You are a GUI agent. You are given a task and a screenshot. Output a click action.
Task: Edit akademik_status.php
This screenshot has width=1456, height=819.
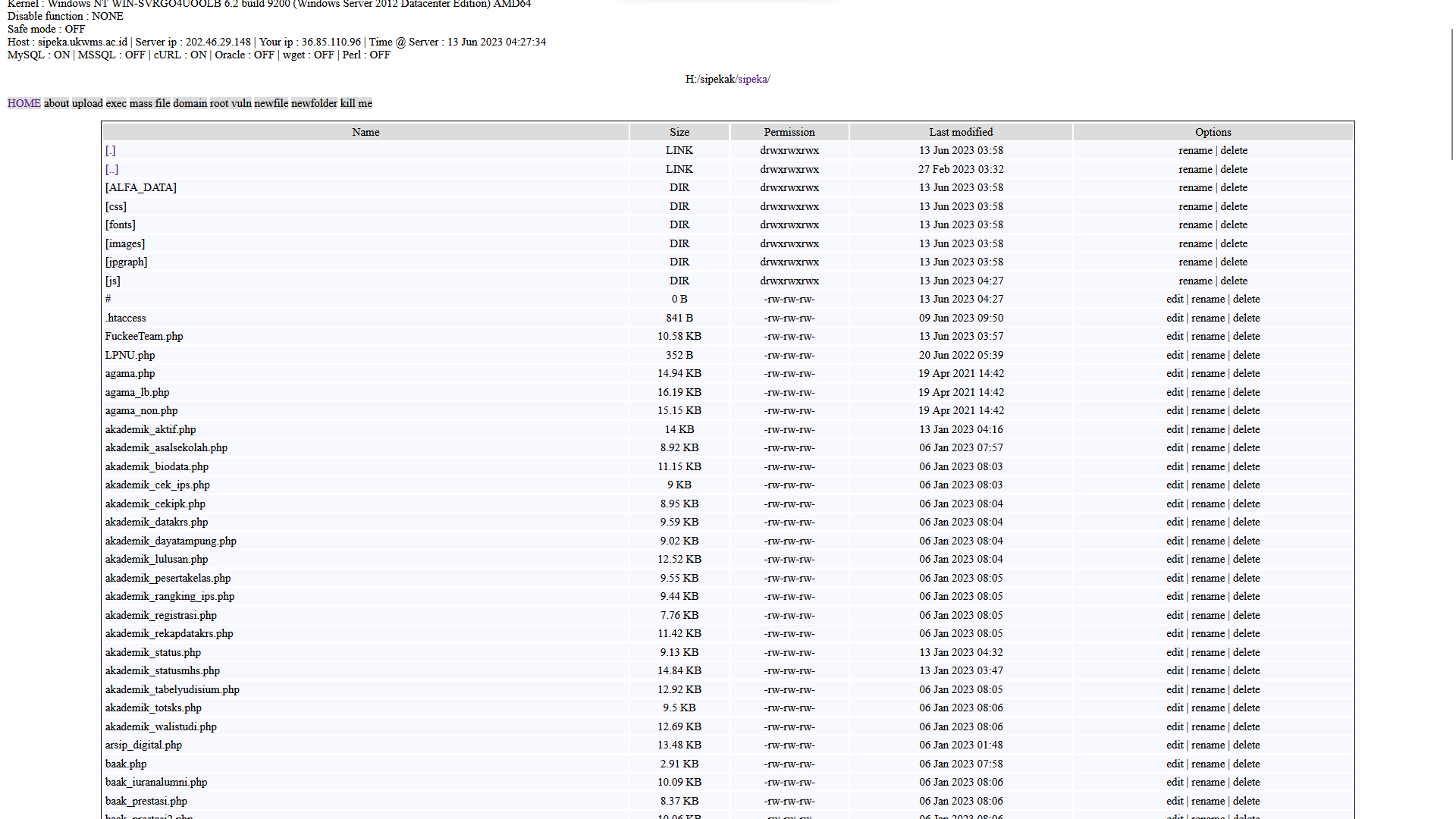click(1175, 652)
